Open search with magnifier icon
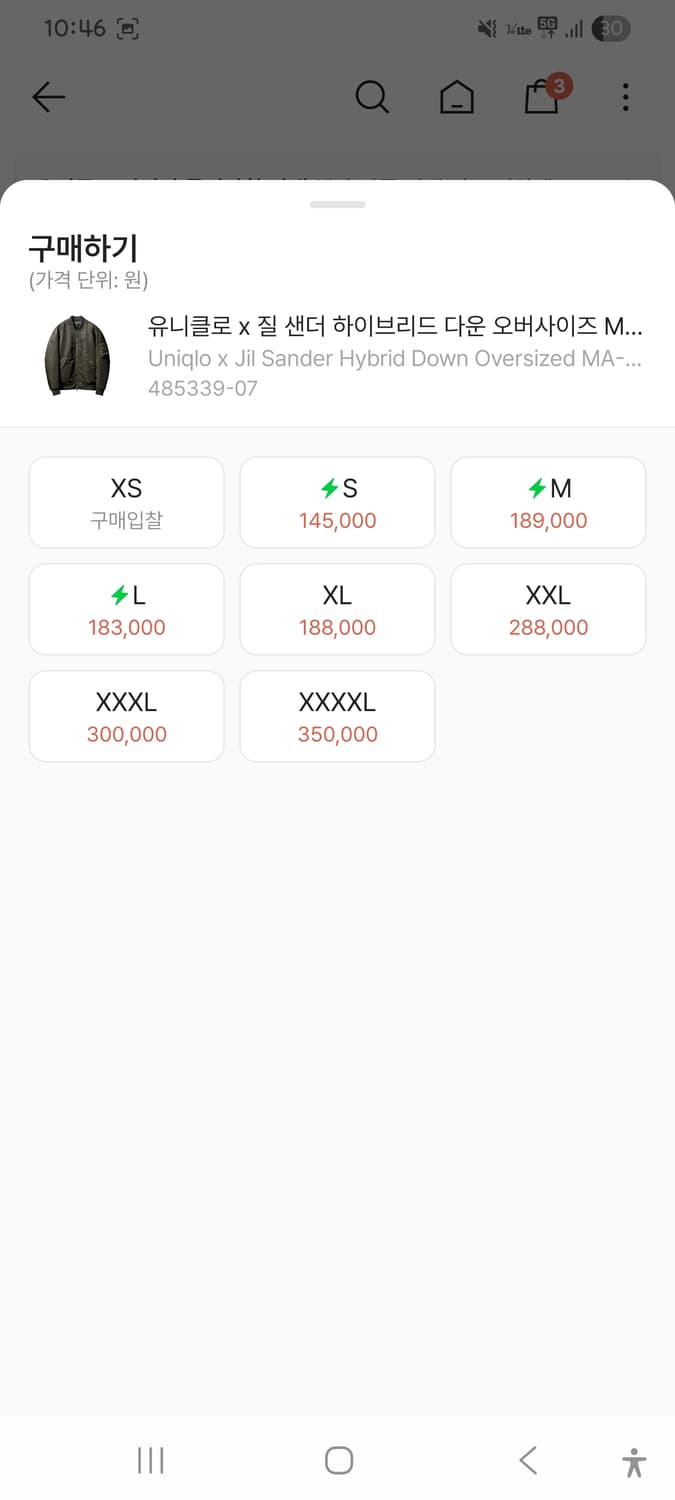The width and height of the screenshot is (675, 1500). pos(372,97)
